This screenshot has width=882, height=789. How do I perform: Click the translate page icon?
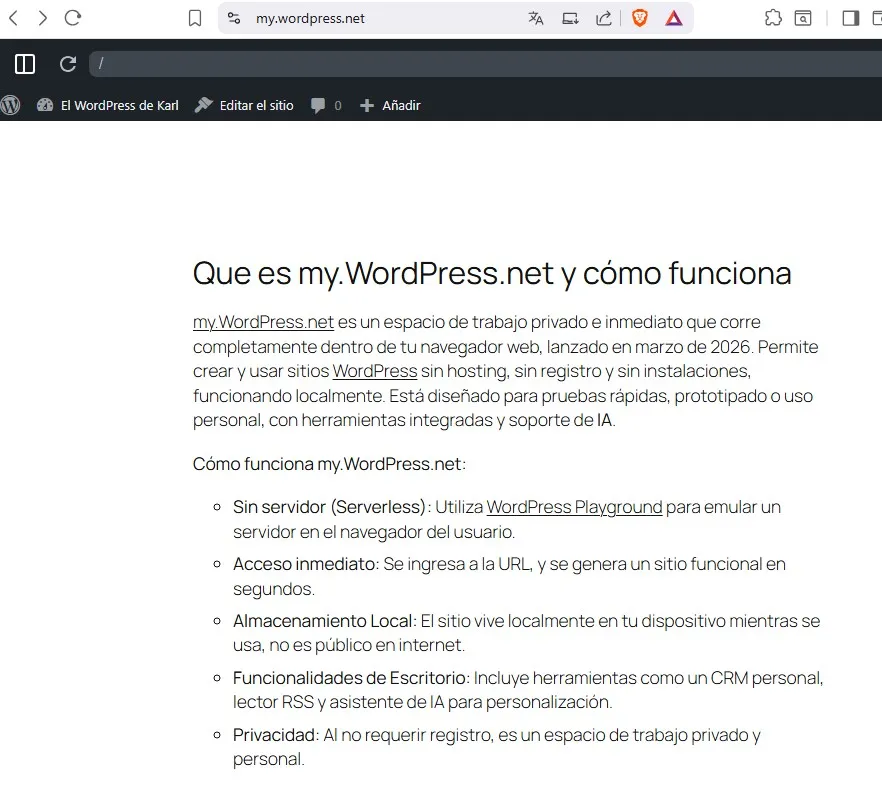[536, 18]
